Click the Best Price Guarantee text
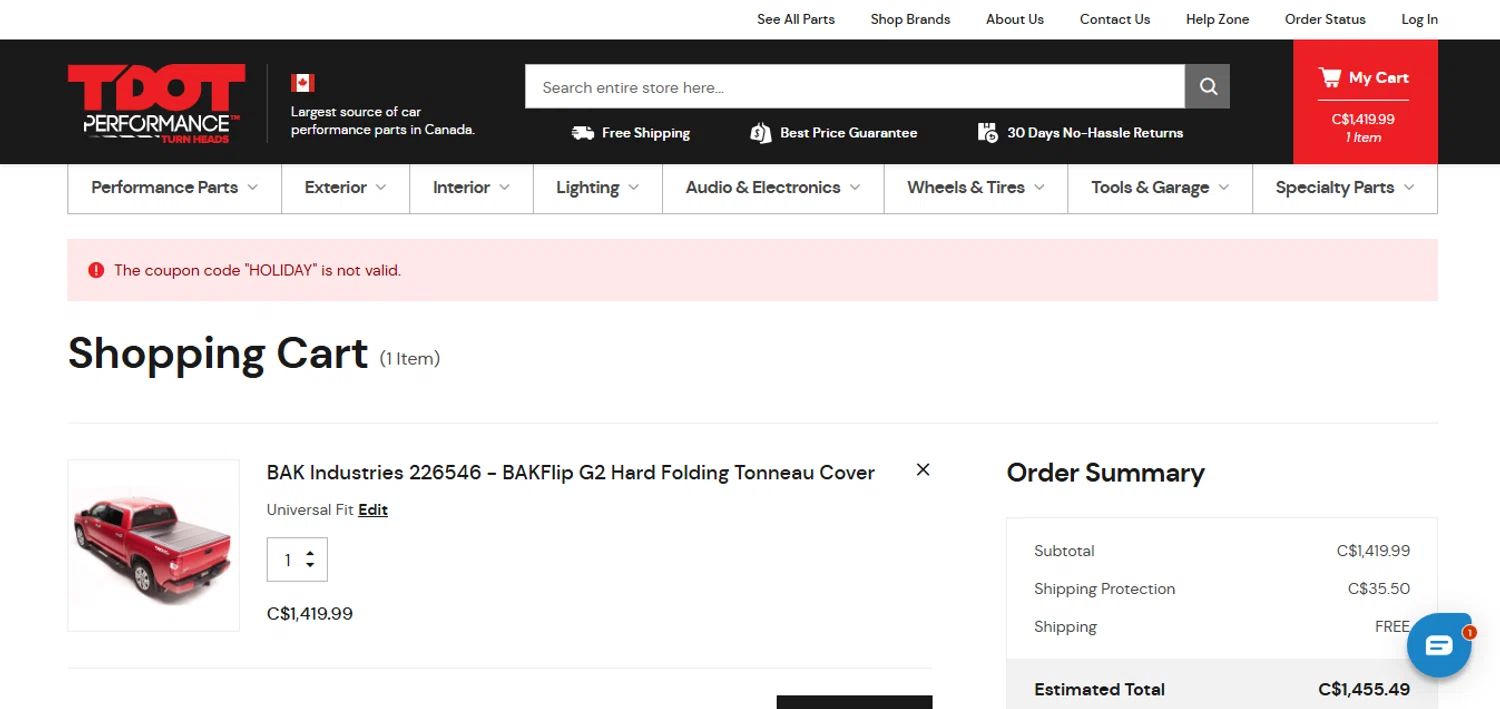The height and width of the screenshot is (709, 1500). (x=848, y=133)
